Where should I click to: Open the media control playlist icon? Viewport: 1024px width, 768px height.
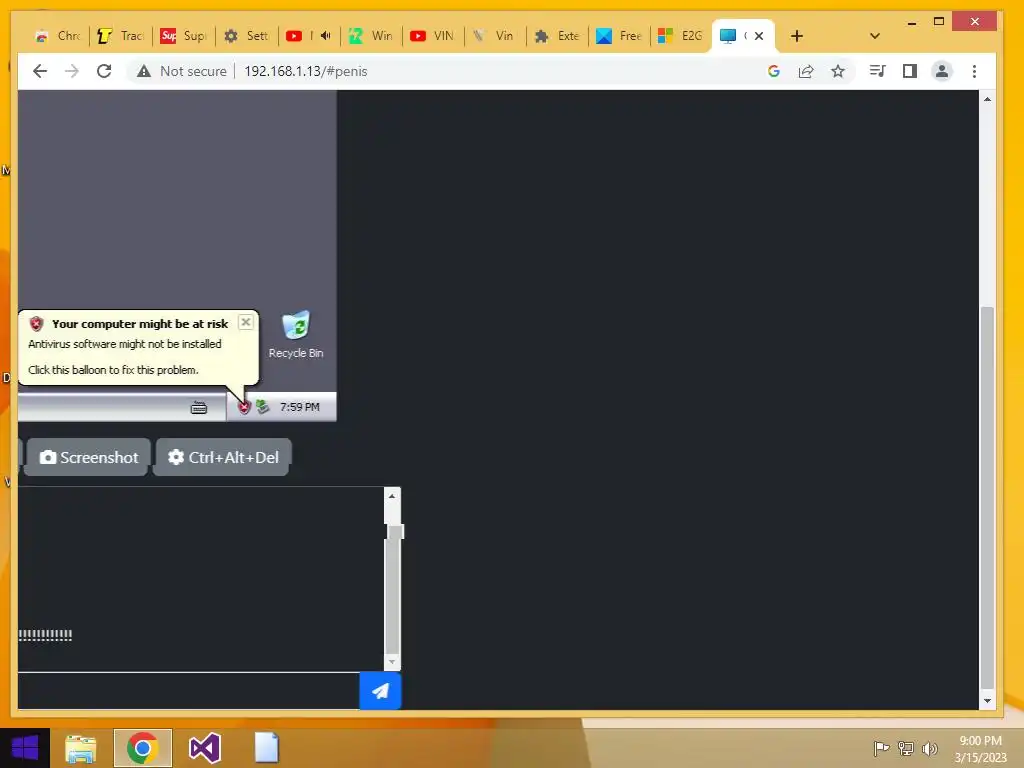point(878,71)
